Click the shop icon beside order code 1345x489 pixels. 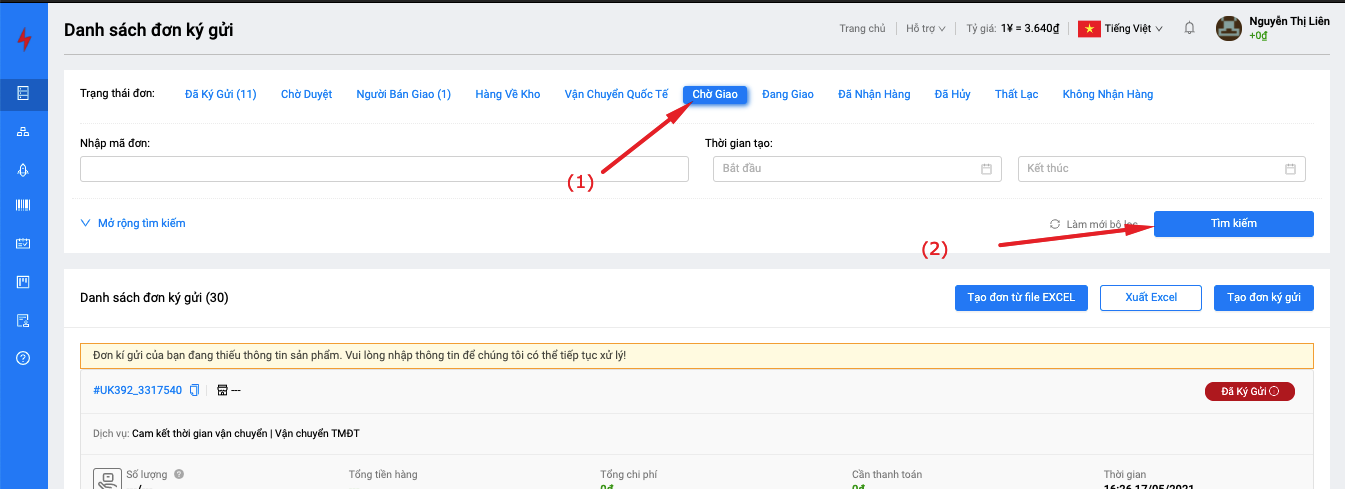coord(222,390)
